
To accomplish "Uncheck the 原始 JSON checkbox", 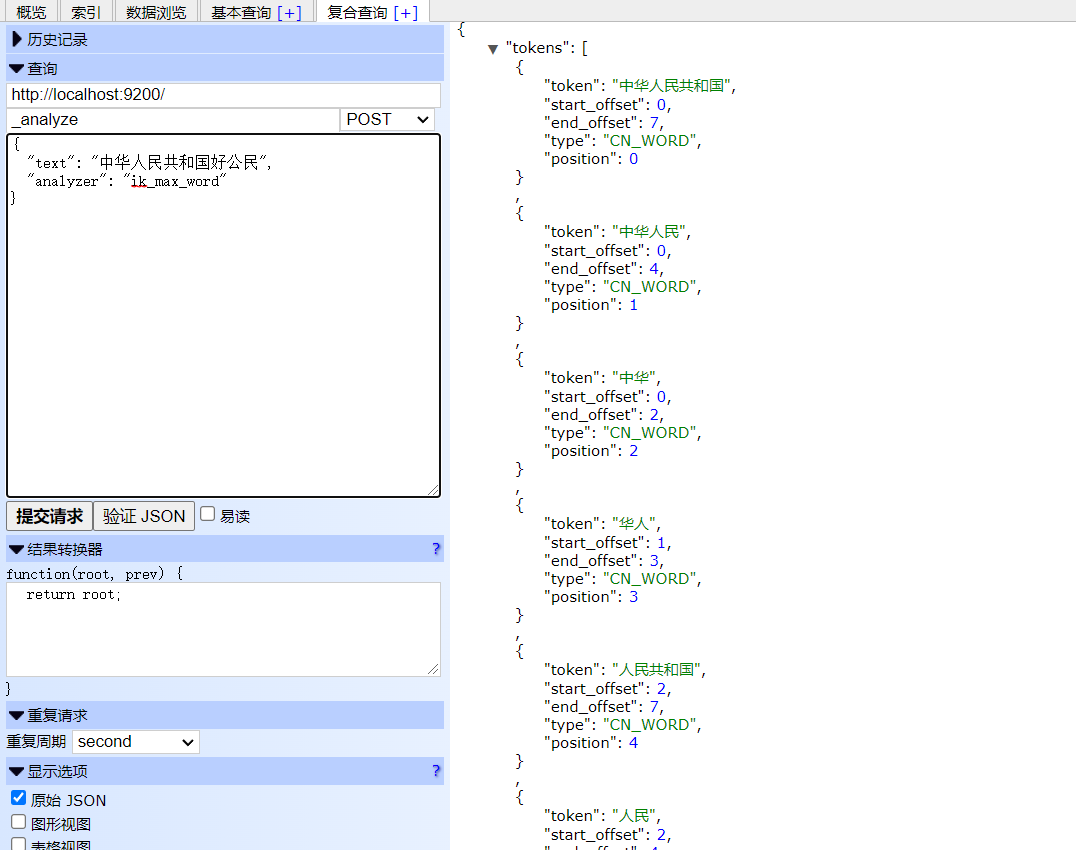I will click(x=19, y=798).
